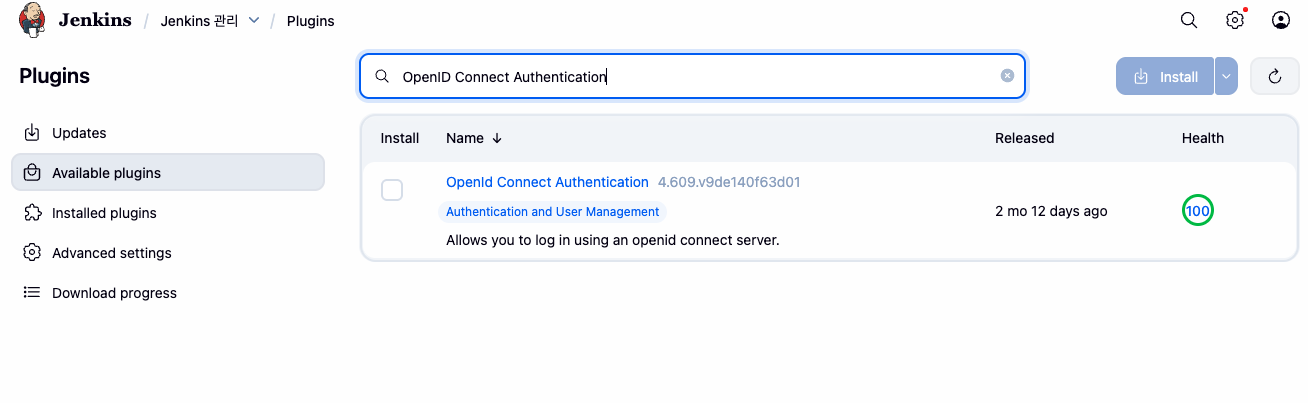Click the Install button

[x=1165, y=76]
